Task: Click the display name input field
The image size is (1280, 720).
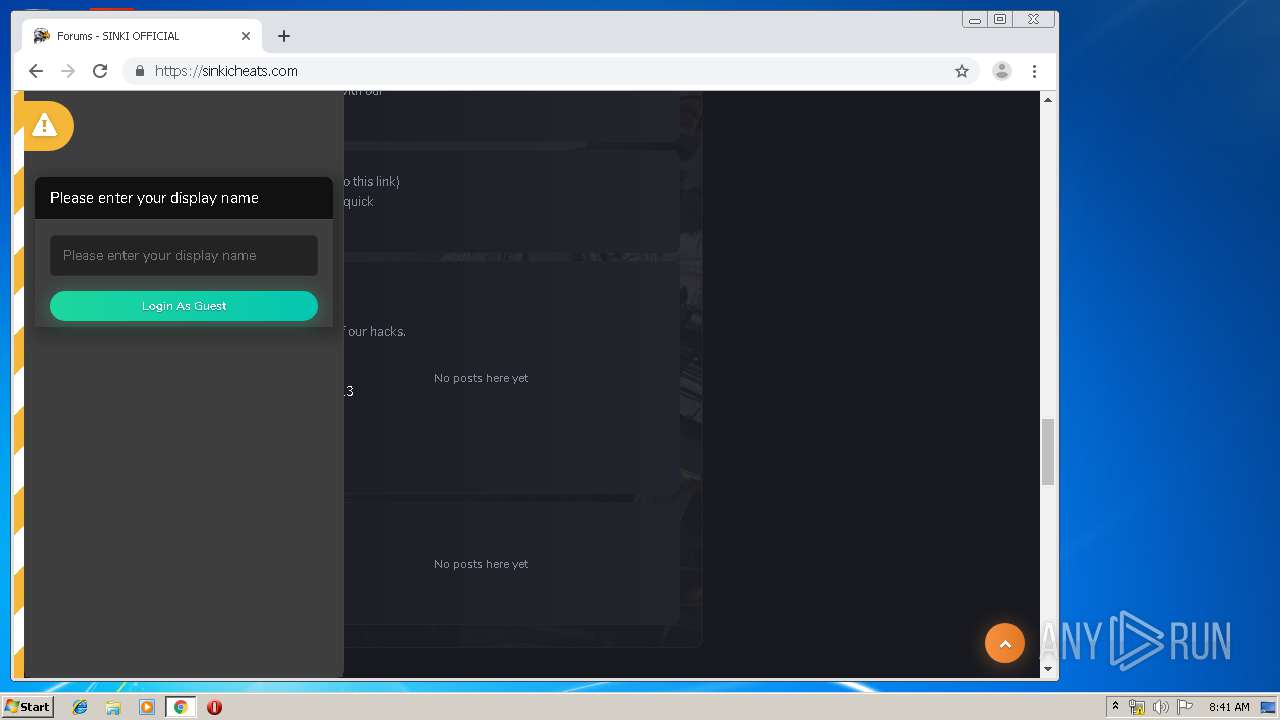Action: 184,256
